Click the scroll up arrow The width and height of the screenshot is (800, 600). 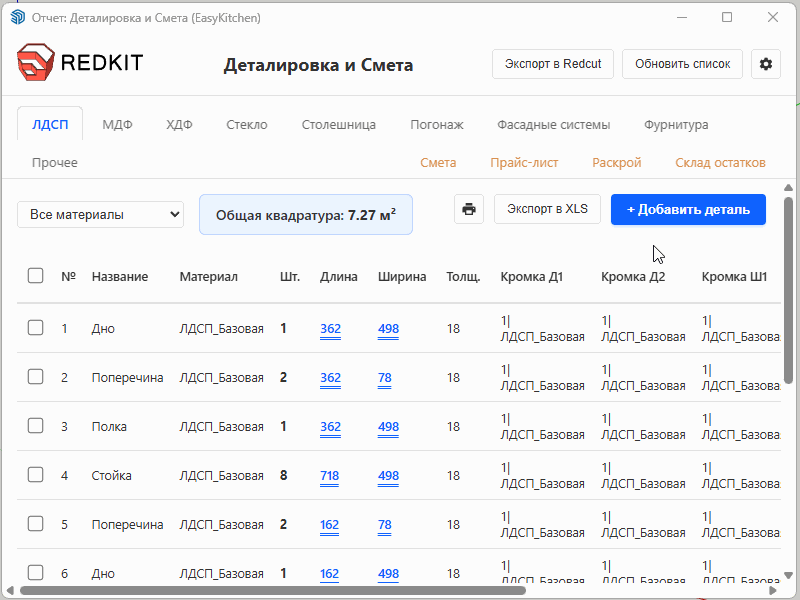pos(788,188)
